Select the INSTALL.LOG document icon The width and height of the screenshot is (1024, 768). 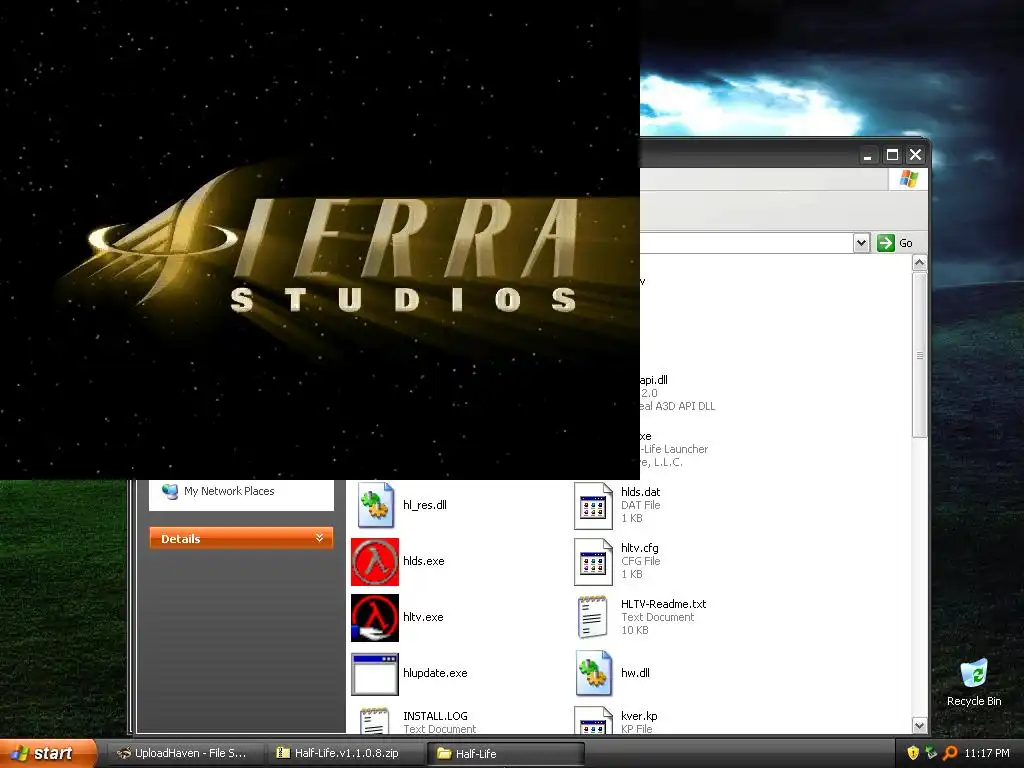click(375, 720)
